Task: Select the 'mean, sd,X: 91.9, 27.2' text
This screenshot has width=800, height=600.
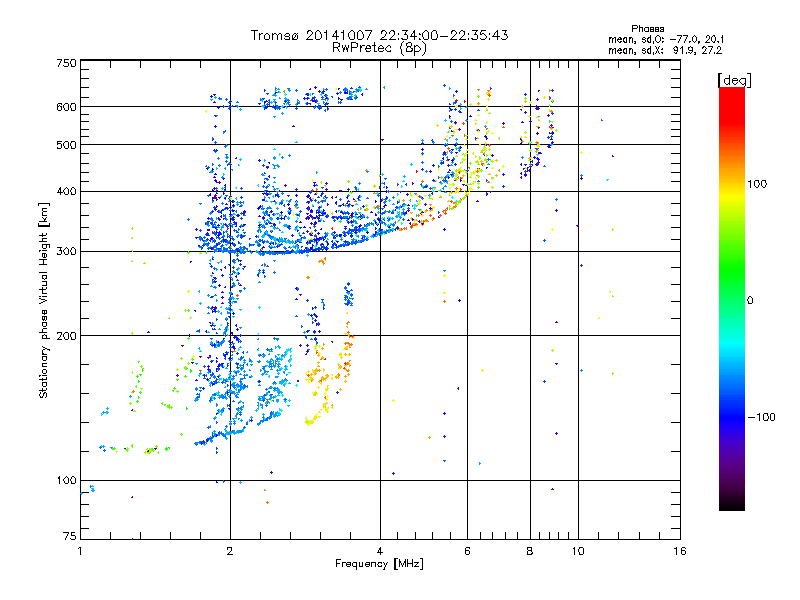Action: (x=665, y=50)
